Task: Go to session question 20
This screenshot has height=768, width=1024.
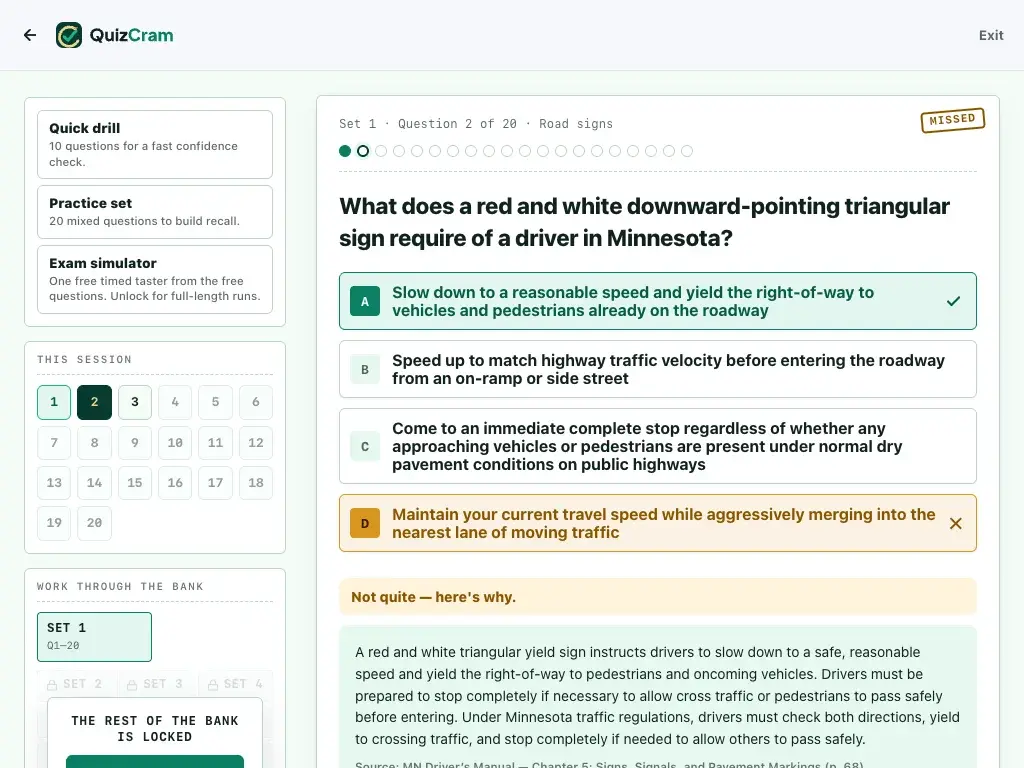Action: [95, 523]
